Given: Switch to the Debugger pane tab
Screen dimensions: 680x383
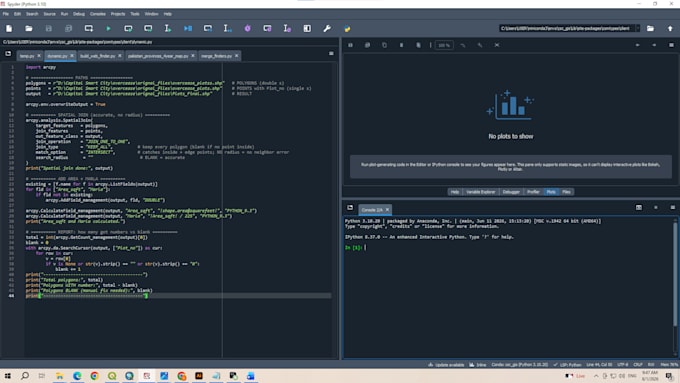Looking at the screenshot, I should pos(511,192).
